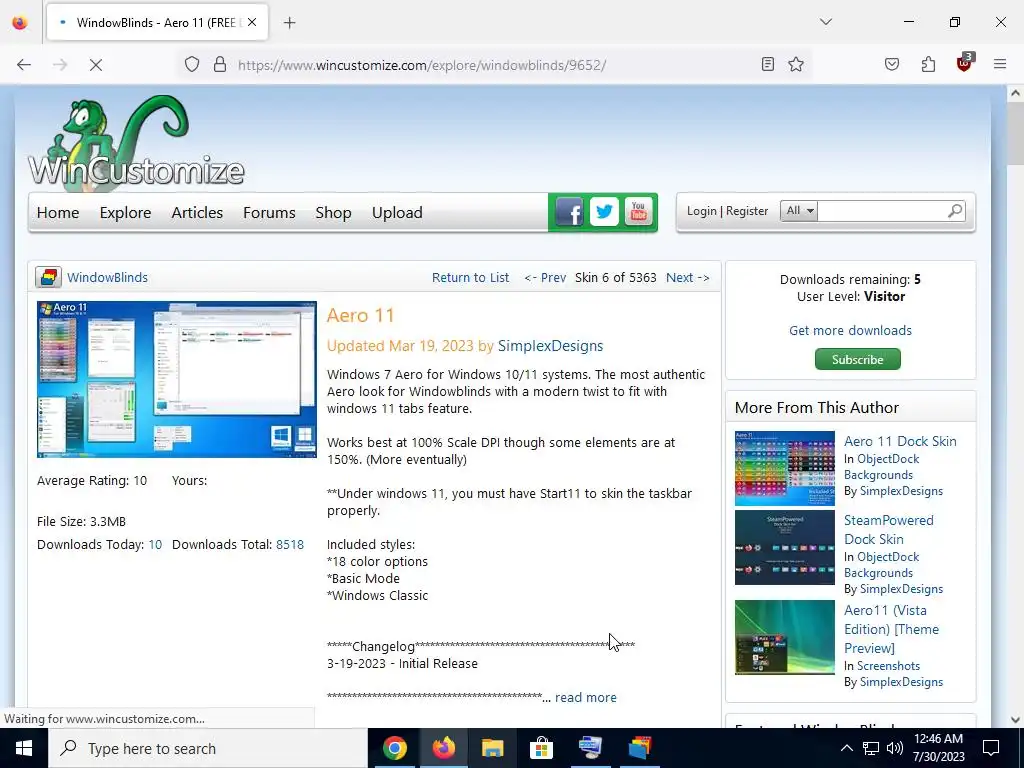Open the uBlock Origin extension icon
Viewport: 1024px width, 768px height.
pos(965,63)
